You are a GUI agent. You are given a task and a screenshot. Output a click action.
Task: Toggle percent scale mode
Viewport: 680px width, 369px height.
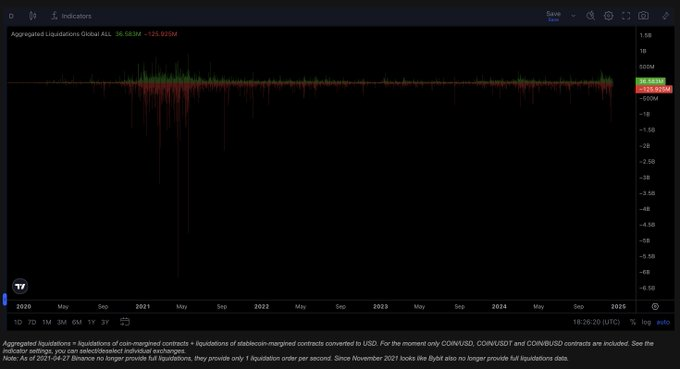pos(633,322)
